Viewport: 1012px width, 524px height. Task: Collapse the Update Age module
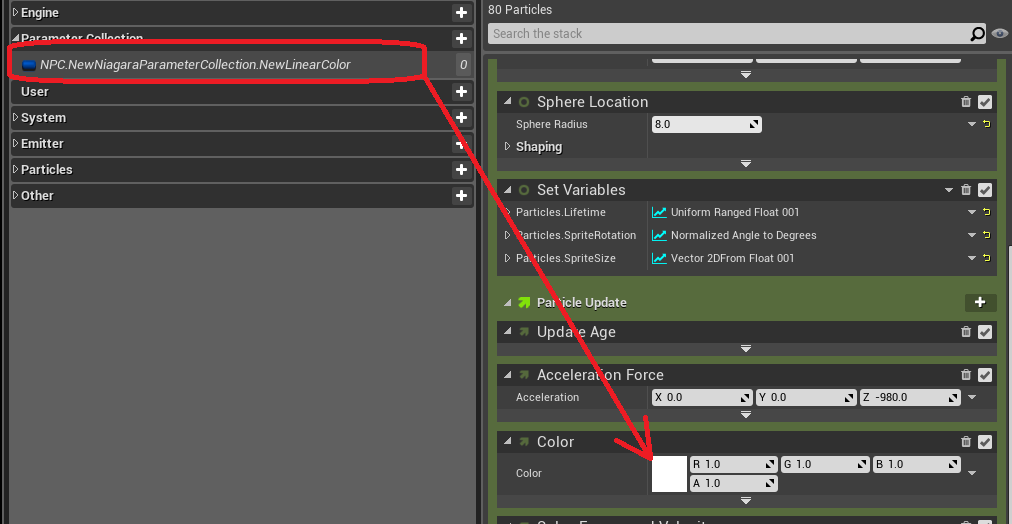[x=507, y=332]
